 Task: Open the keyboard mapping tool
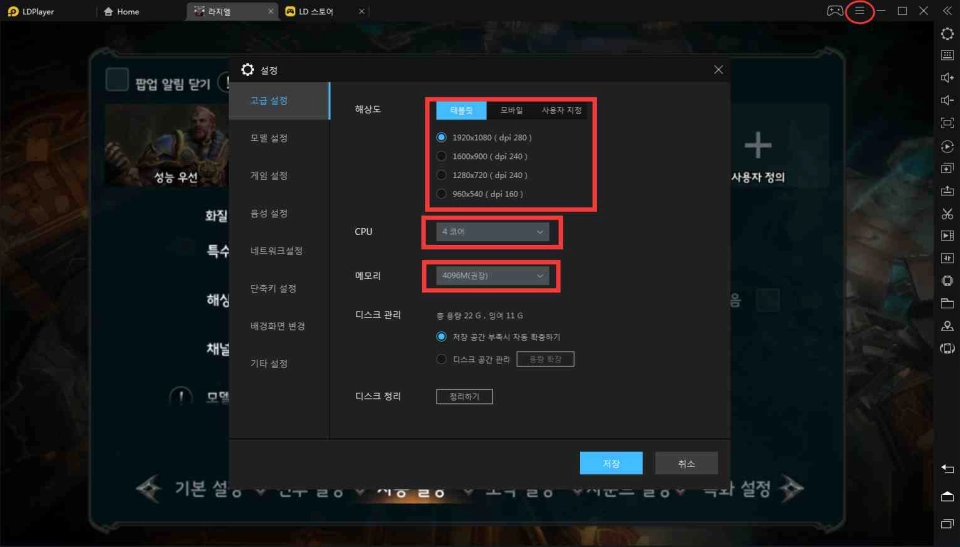pyautogui.click(x=947, y=55)
